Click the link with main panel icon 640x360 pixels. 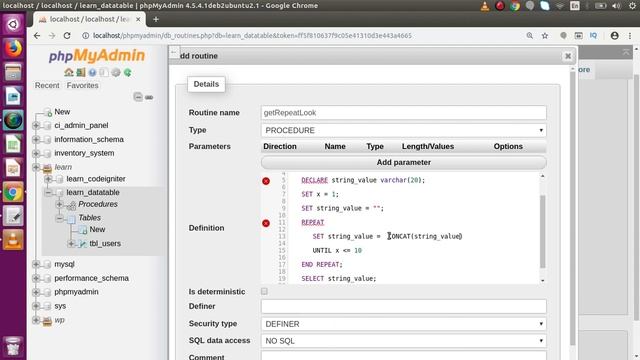coord(149,97)
